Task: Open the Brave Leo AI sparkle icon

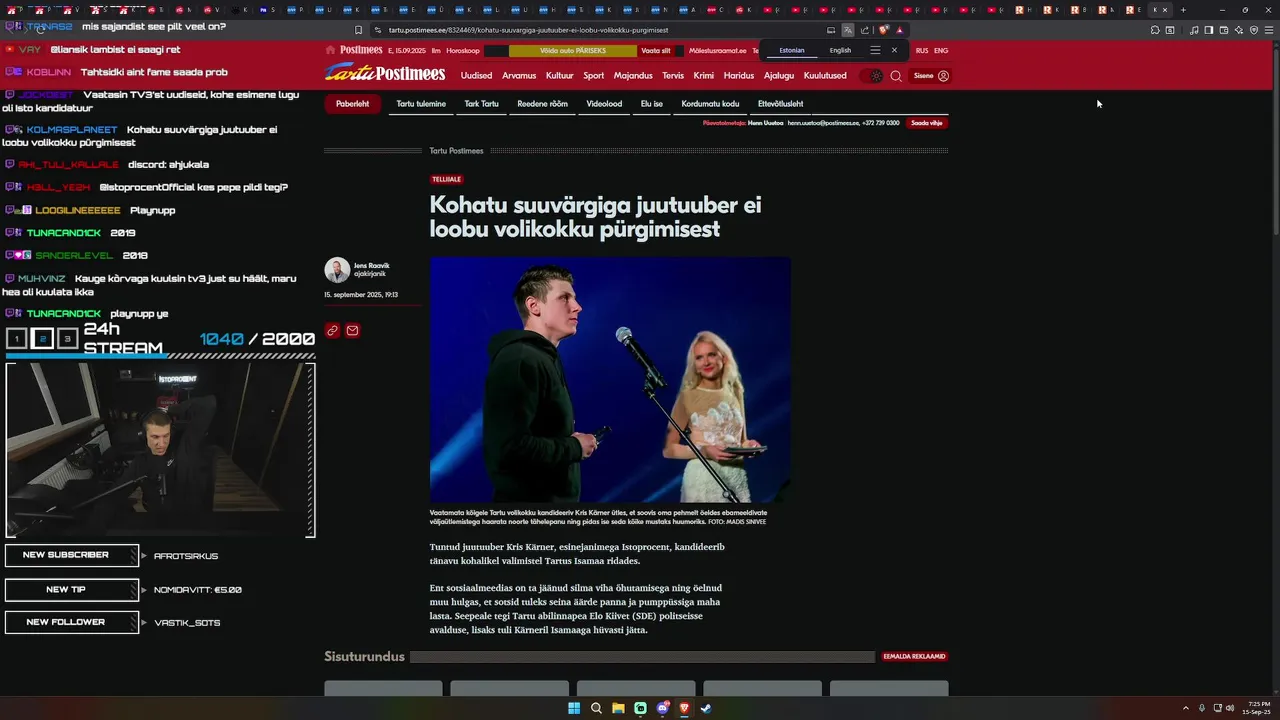Action: (x=1239, y=30)
